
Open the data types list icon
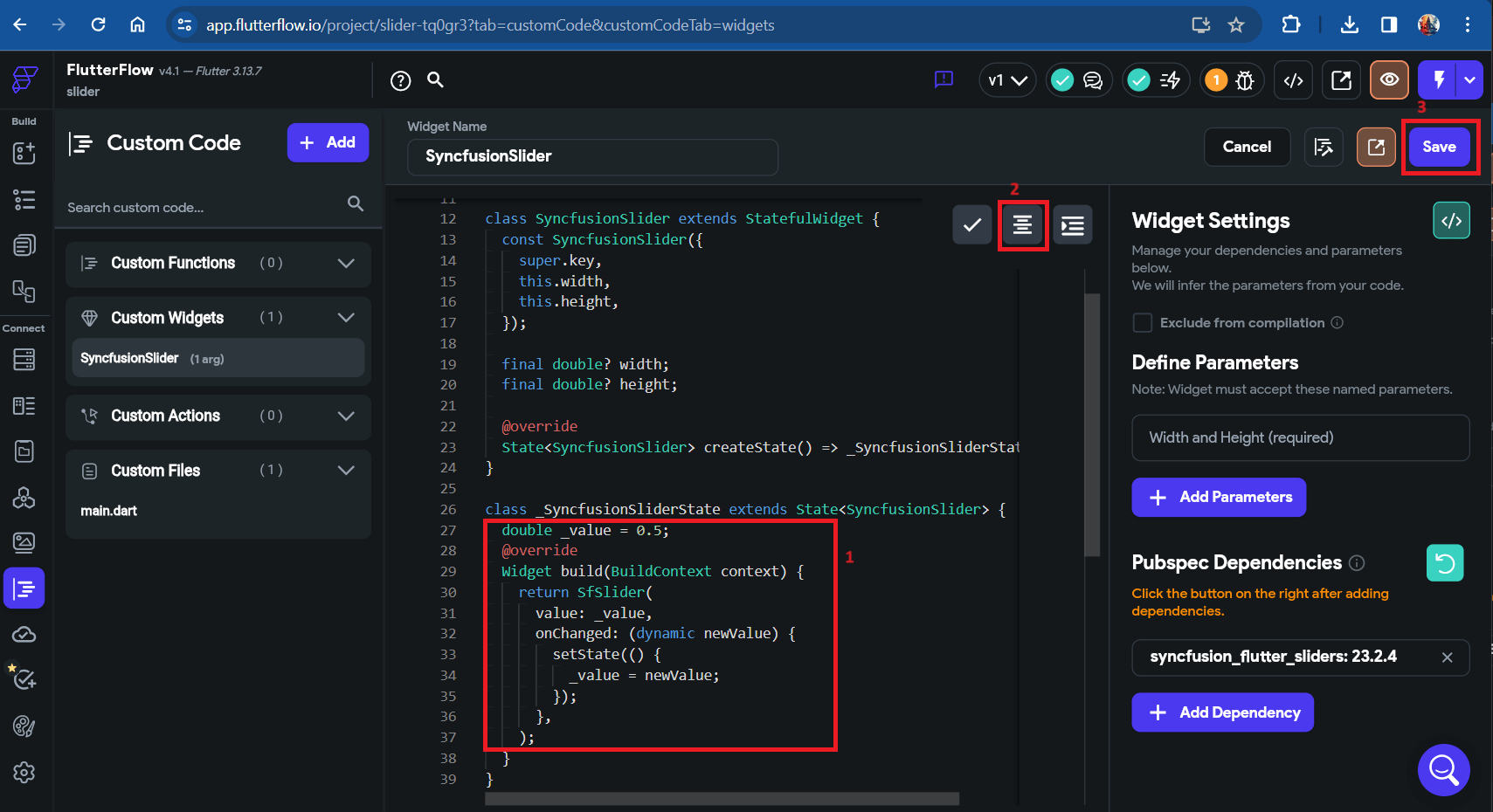tap(24, 405)
